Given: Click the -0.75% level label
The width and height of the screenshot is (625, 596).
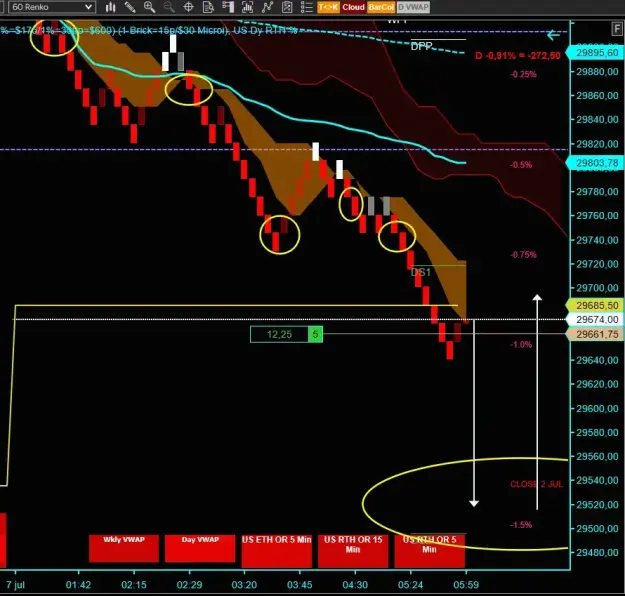Looking at the screenshot, I should coord(523,255).
